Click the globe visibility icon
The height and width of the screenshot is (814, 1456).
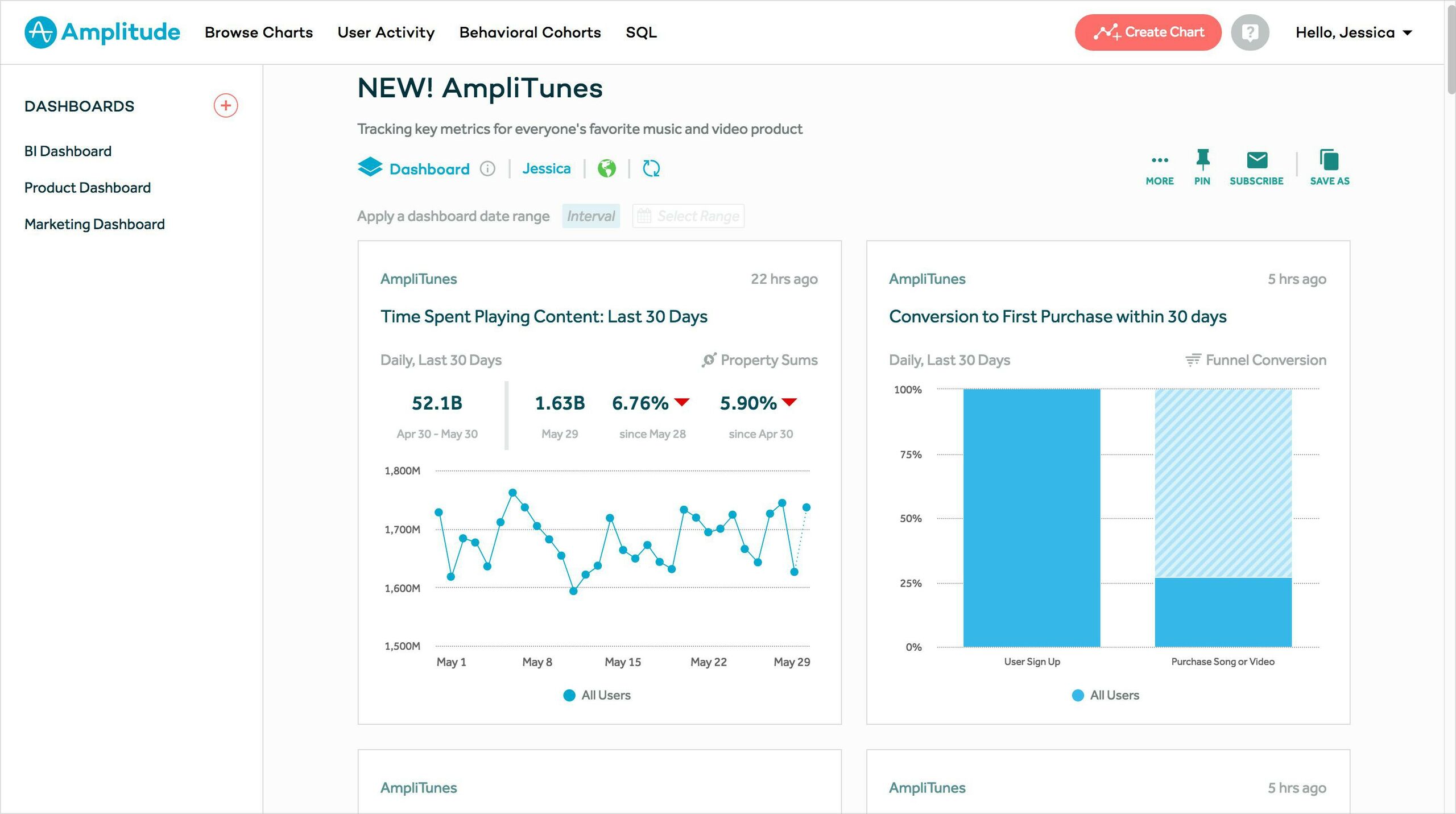point(606,169)
